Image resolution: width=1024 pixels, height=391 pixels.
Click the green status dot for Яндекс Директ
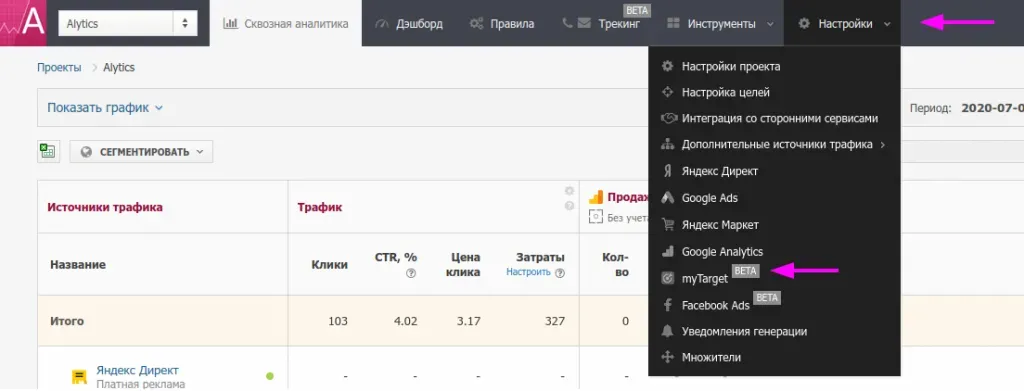(x=270, y=376)
